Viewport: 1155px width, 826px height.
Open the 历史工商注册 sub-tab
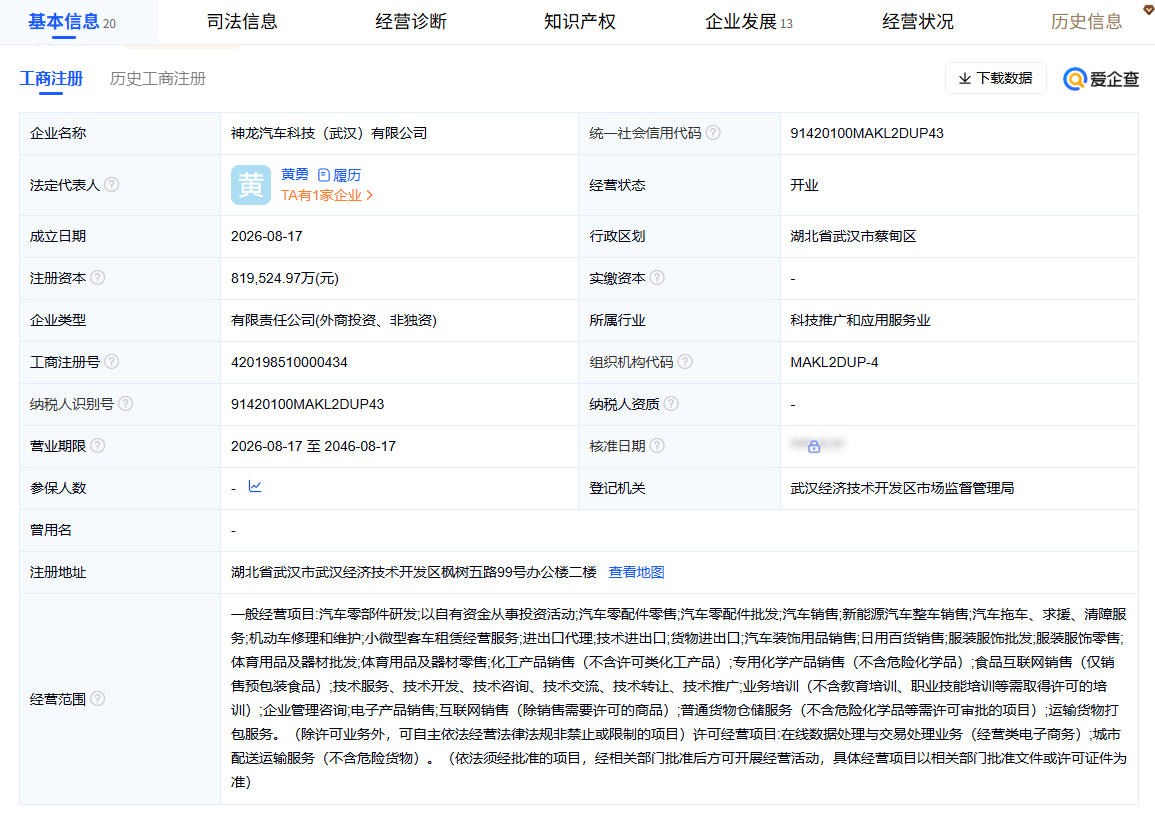pos(158,78)
